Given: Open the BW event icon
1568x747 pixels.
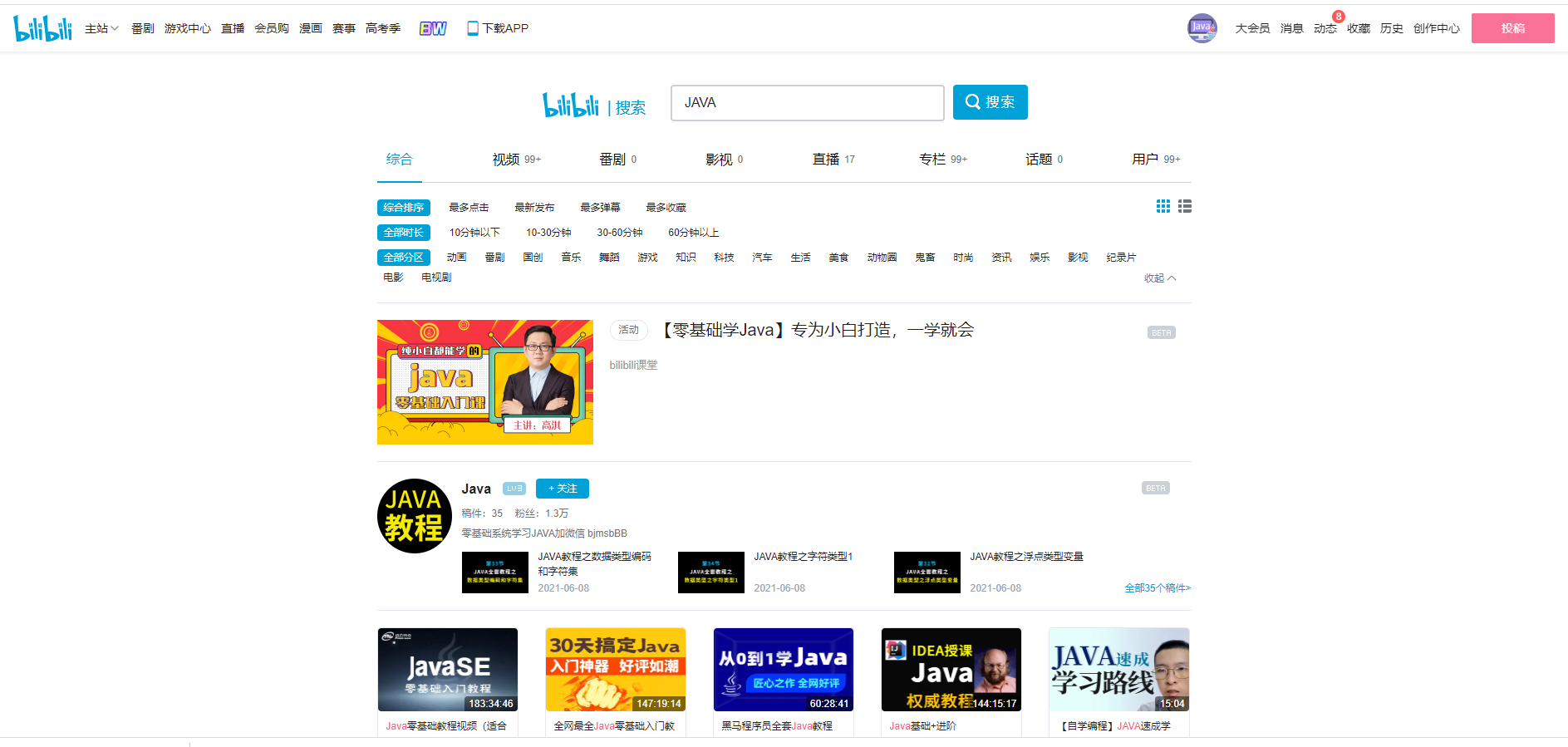Looking at the screenshot, I should click(x=433, y=28).
